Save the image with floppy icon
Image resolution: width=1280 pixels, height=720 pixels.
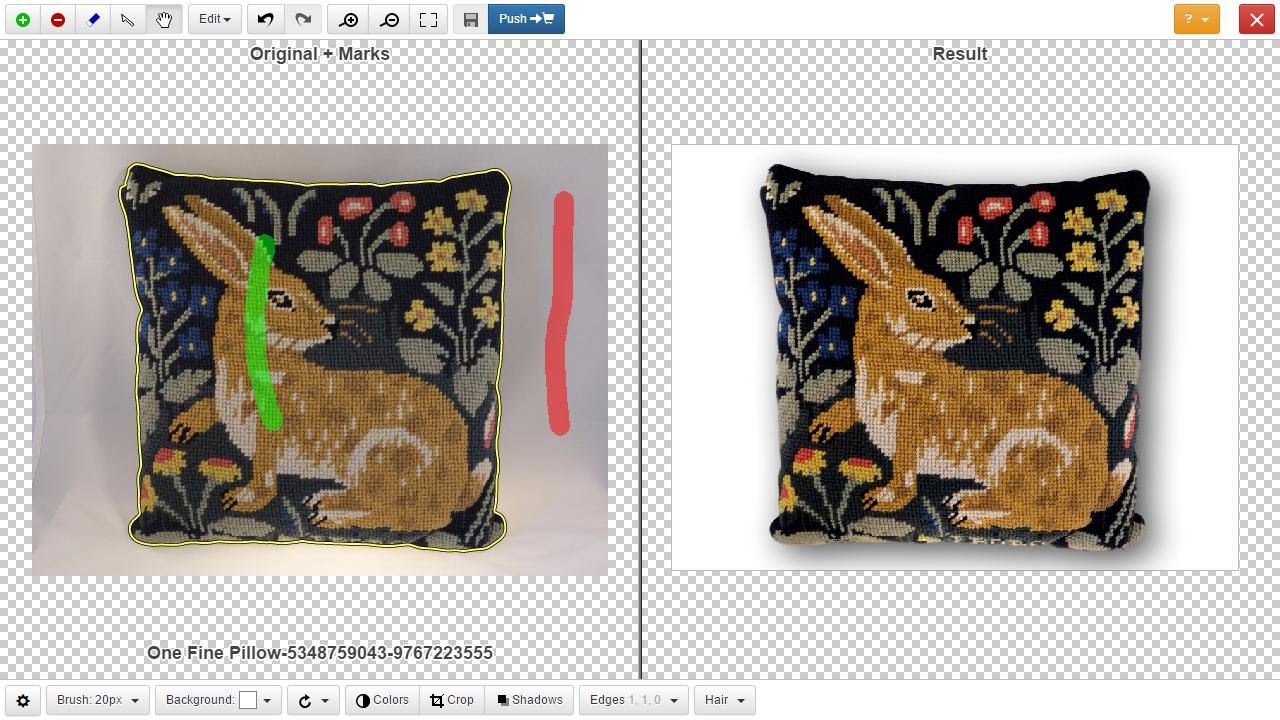[471, 19]
